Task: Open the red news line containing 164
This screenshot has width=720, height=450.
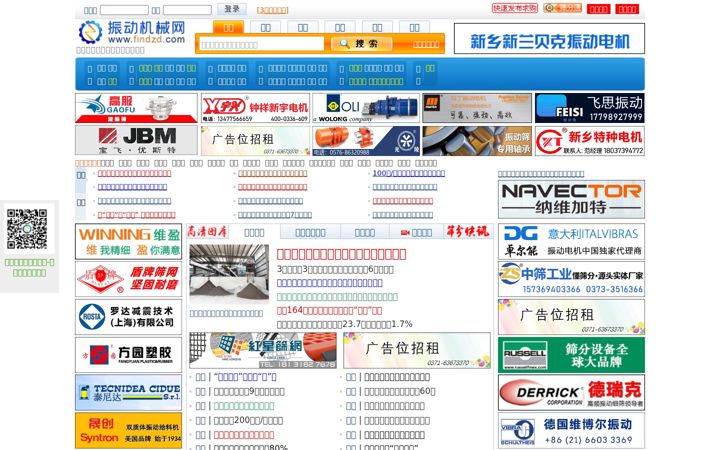Action: coord(329,310)
